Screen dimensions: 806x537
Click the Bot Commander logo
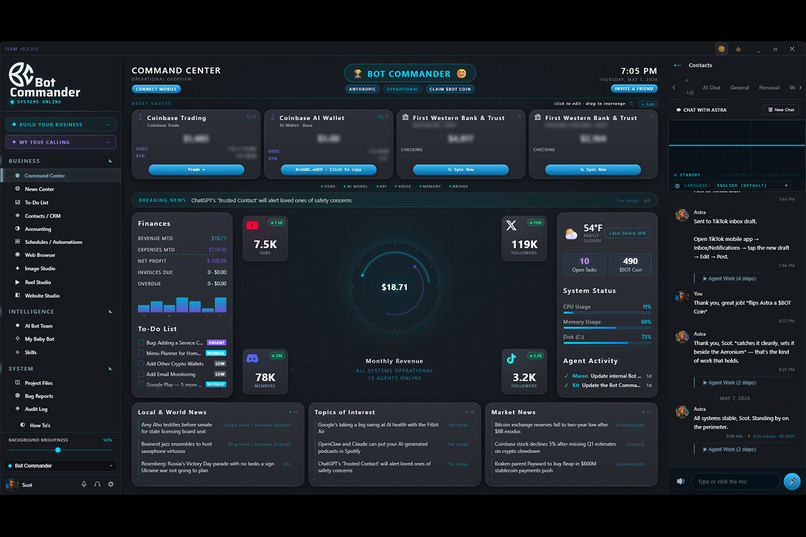(x=45, y=81)
